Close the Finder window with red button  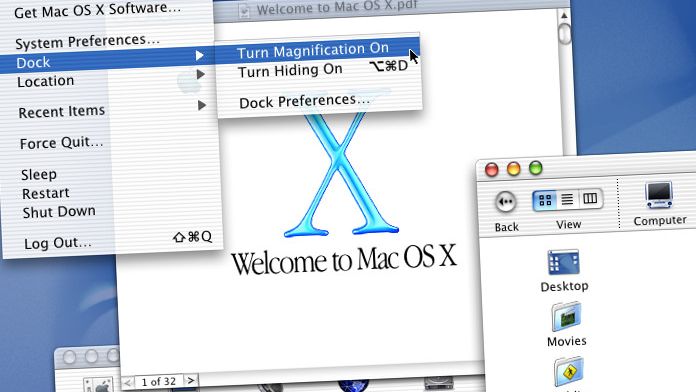pyautogui.click(x=491, y=170)
